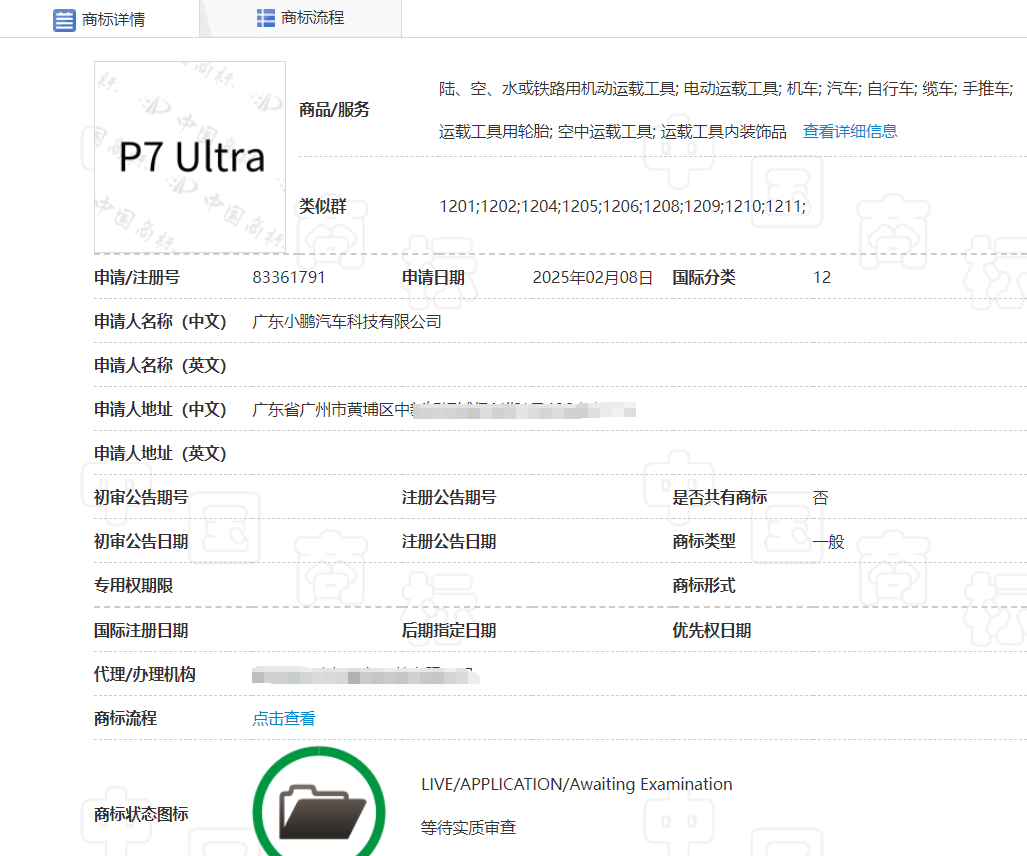
Task: Click the goods line starting 运载工具用轮胎
Action: (x=612, y=132)
